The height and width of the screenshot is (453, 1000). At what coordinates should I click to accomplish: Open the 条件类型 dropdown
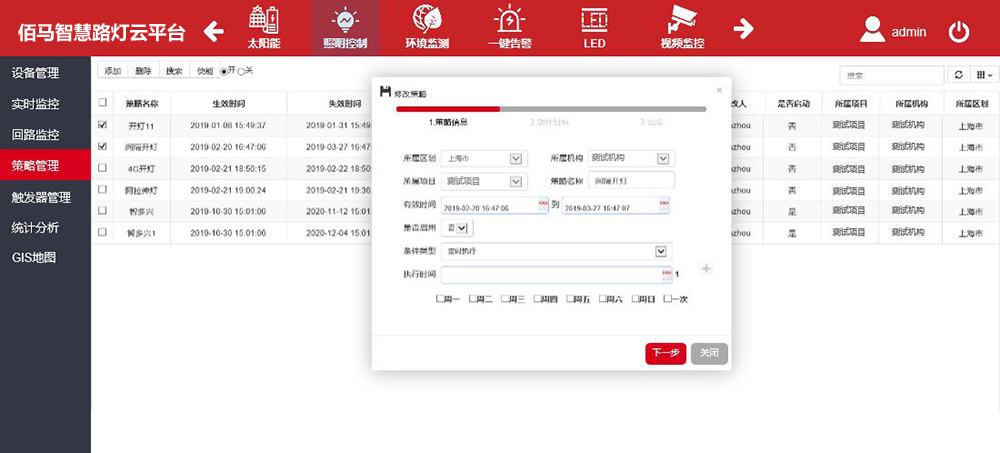[x=557, y=251]
